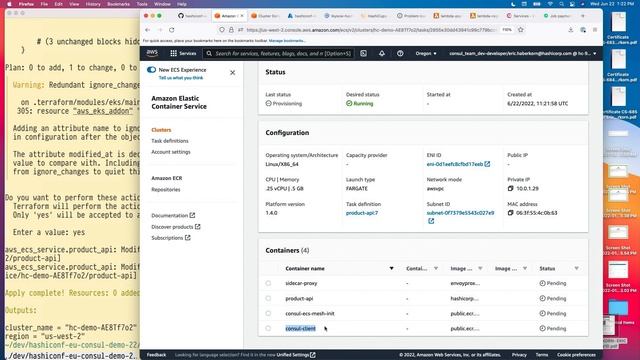Open a new browser tab with plus
Image resolution: width=640 pixels, height=360 pixels.
click(x=583, y=16)
